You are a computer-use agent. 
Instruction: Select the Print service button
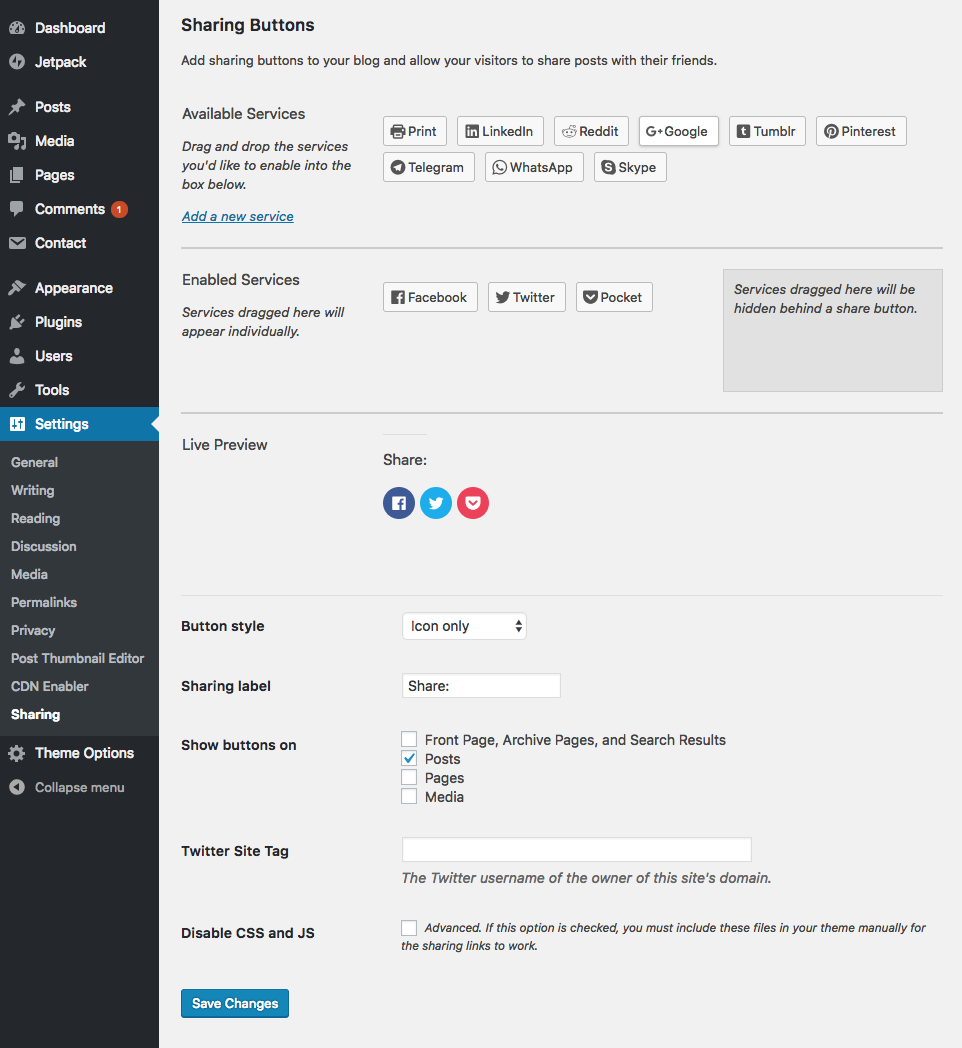click(x=414, y=131)
